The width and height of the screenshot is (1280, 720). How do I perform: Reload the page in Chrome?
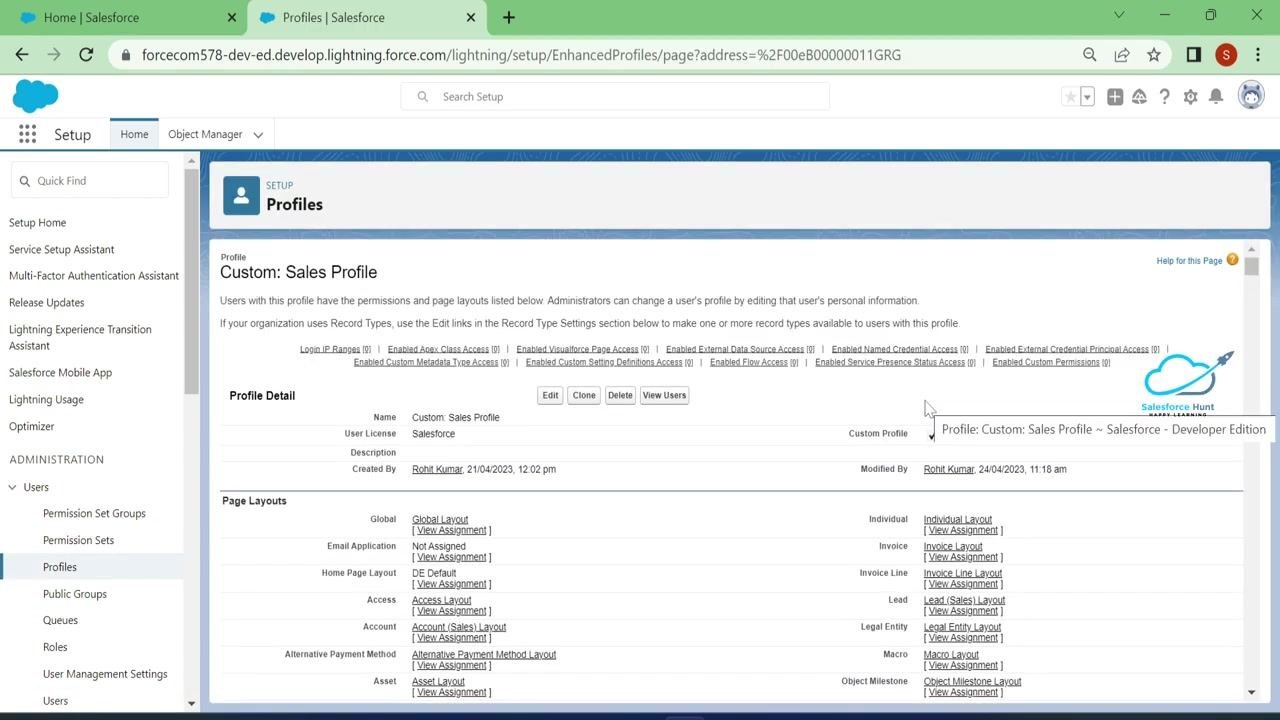(x=86, y=55)
